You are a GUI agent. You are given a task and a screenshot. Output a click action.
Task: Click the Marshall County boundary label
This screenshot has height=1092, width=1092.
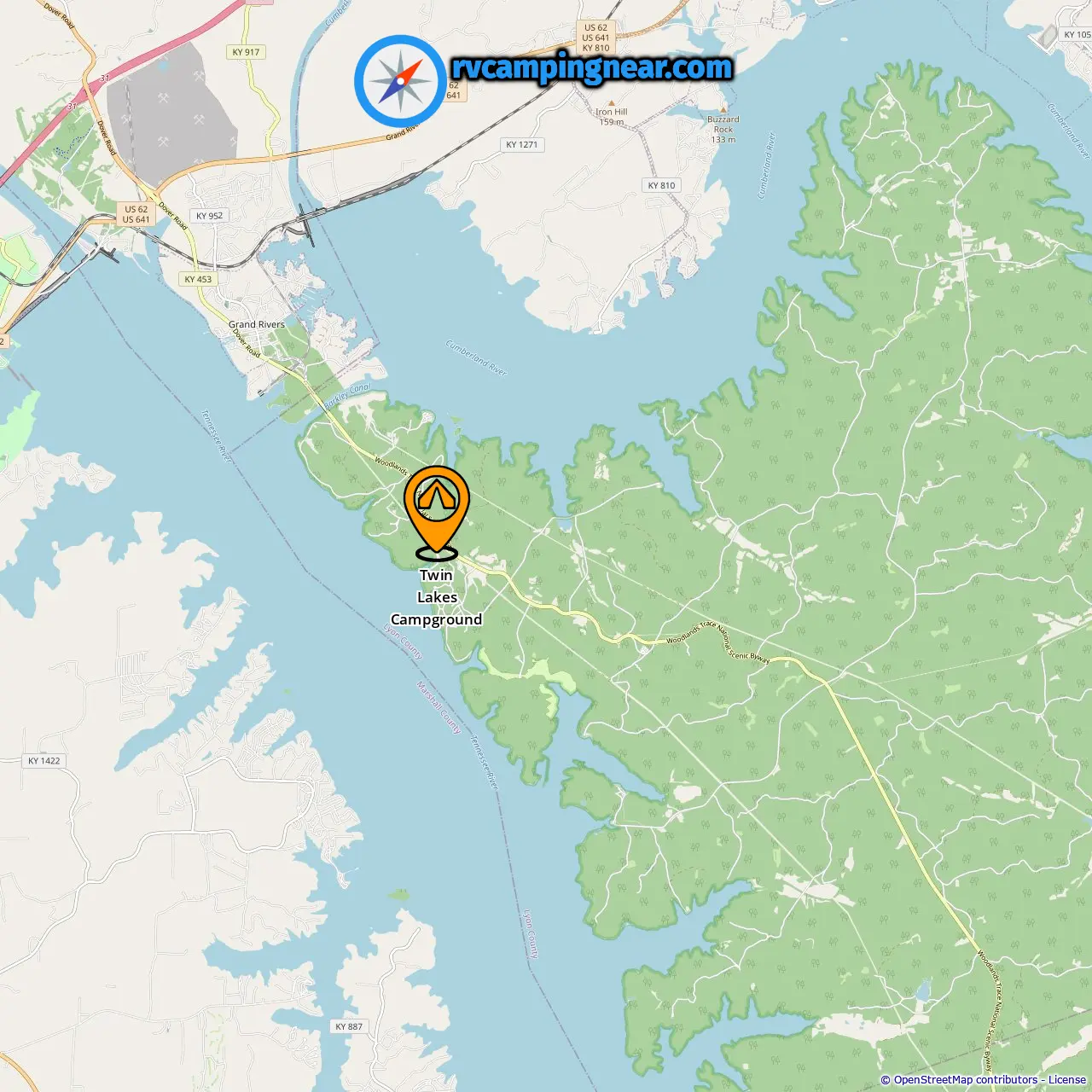pyautogui.click(x=439, y=707)
